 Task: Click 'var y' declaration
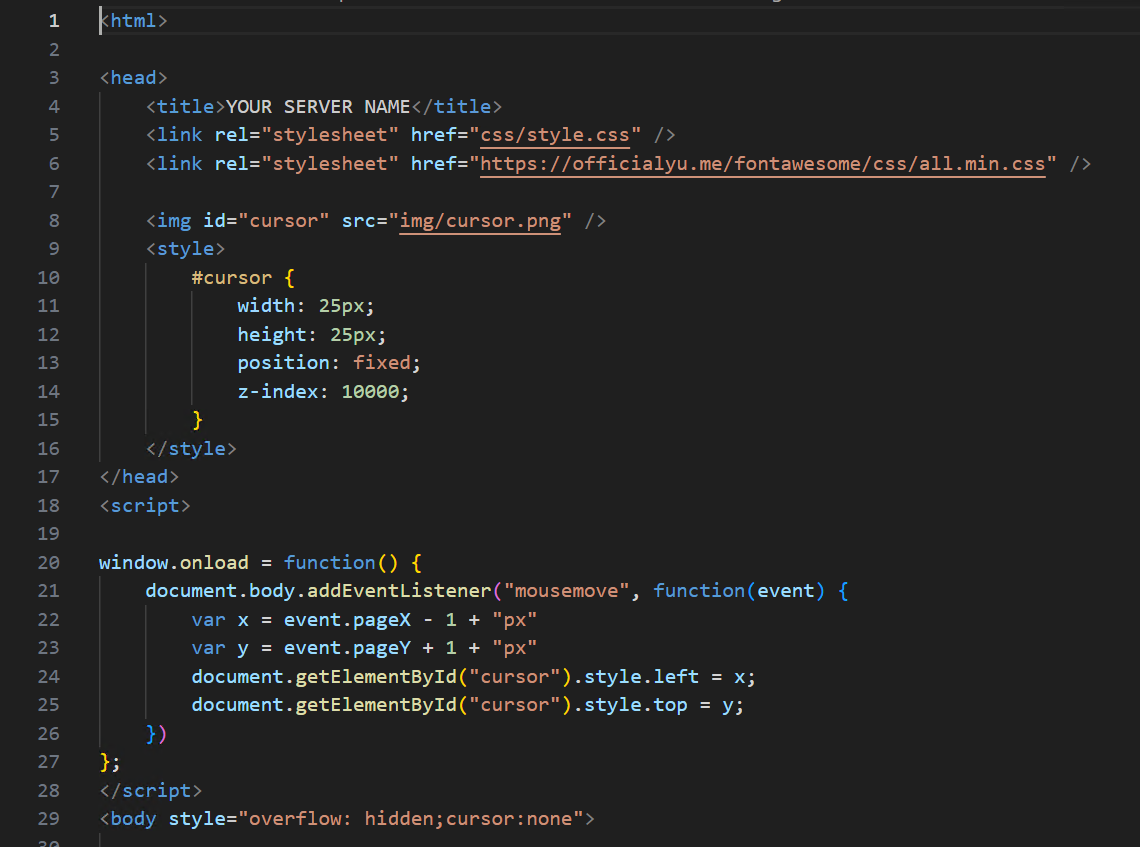220,649
